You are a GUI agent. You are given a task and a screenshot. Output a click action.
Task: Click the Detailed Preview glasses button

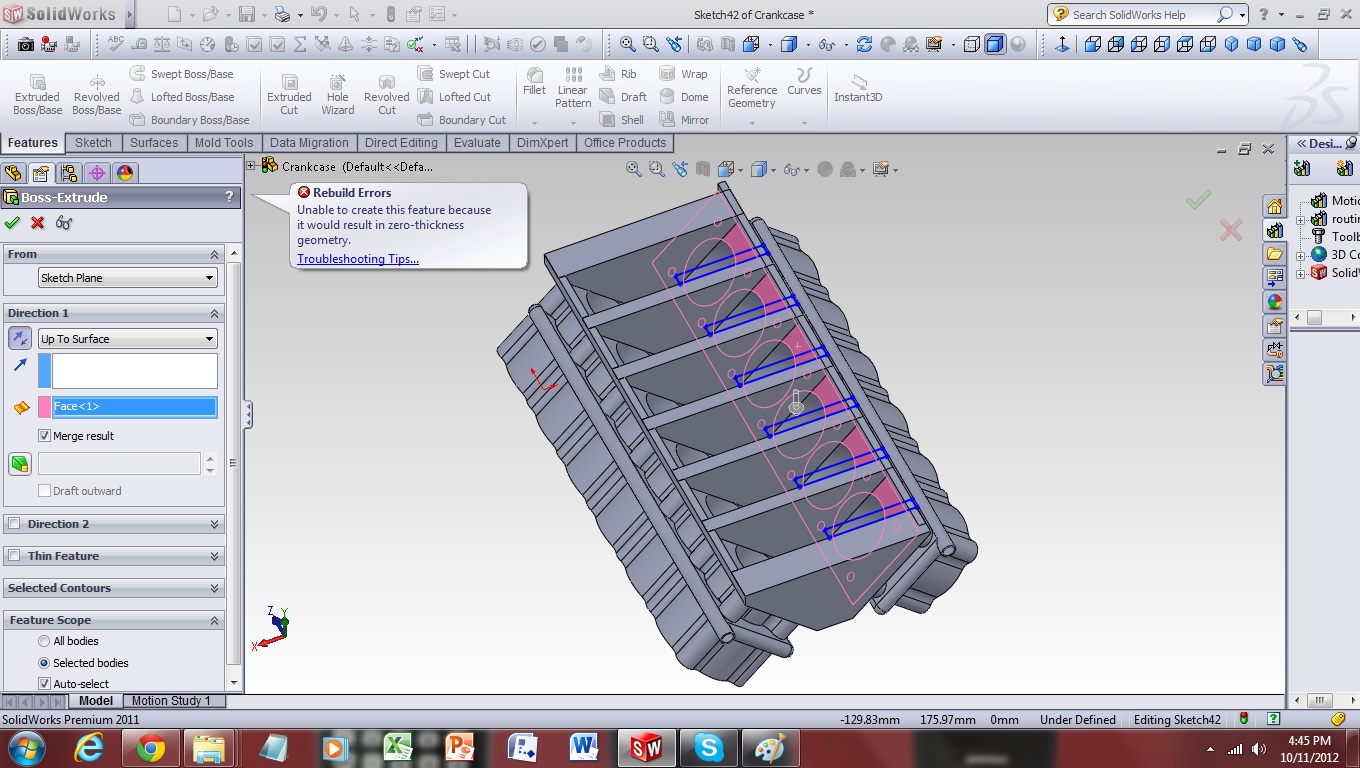point(64,223)
